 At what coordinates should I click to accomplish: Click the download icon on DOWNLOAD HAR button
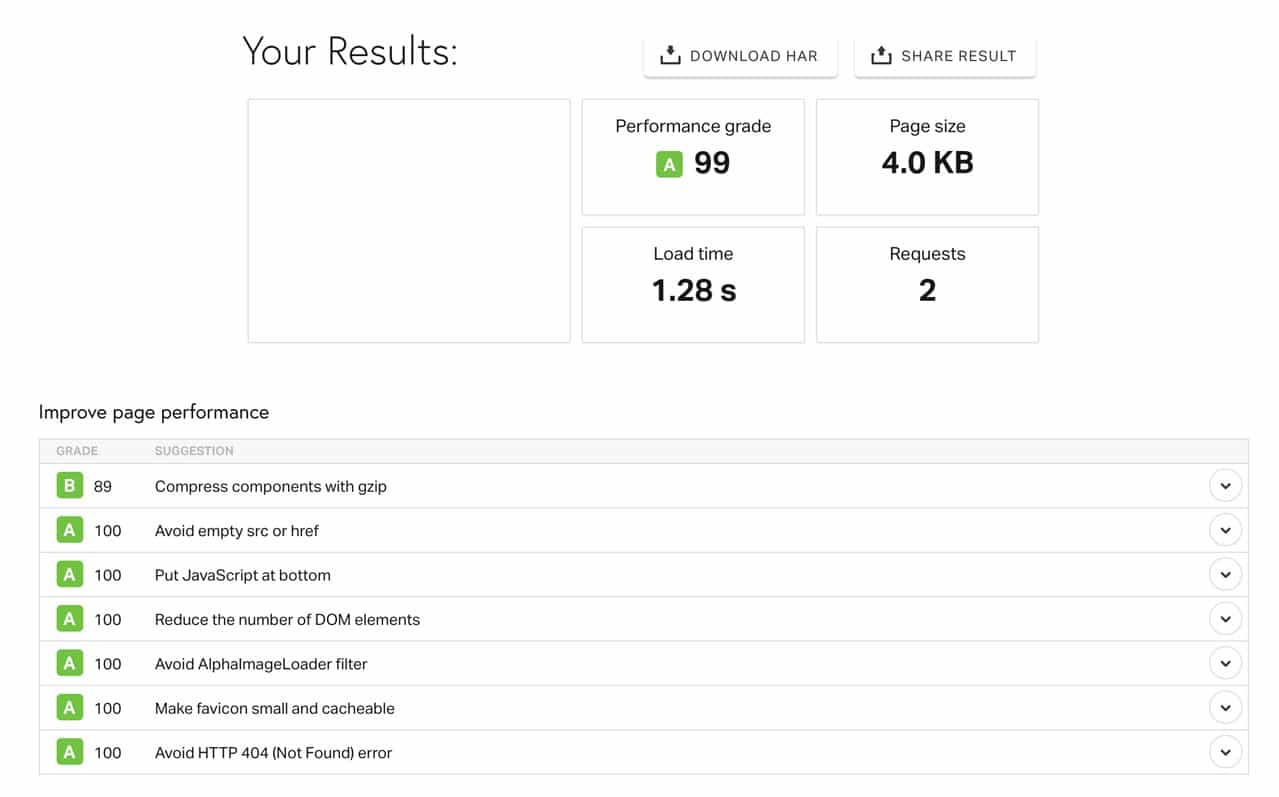tap(669, 55)
